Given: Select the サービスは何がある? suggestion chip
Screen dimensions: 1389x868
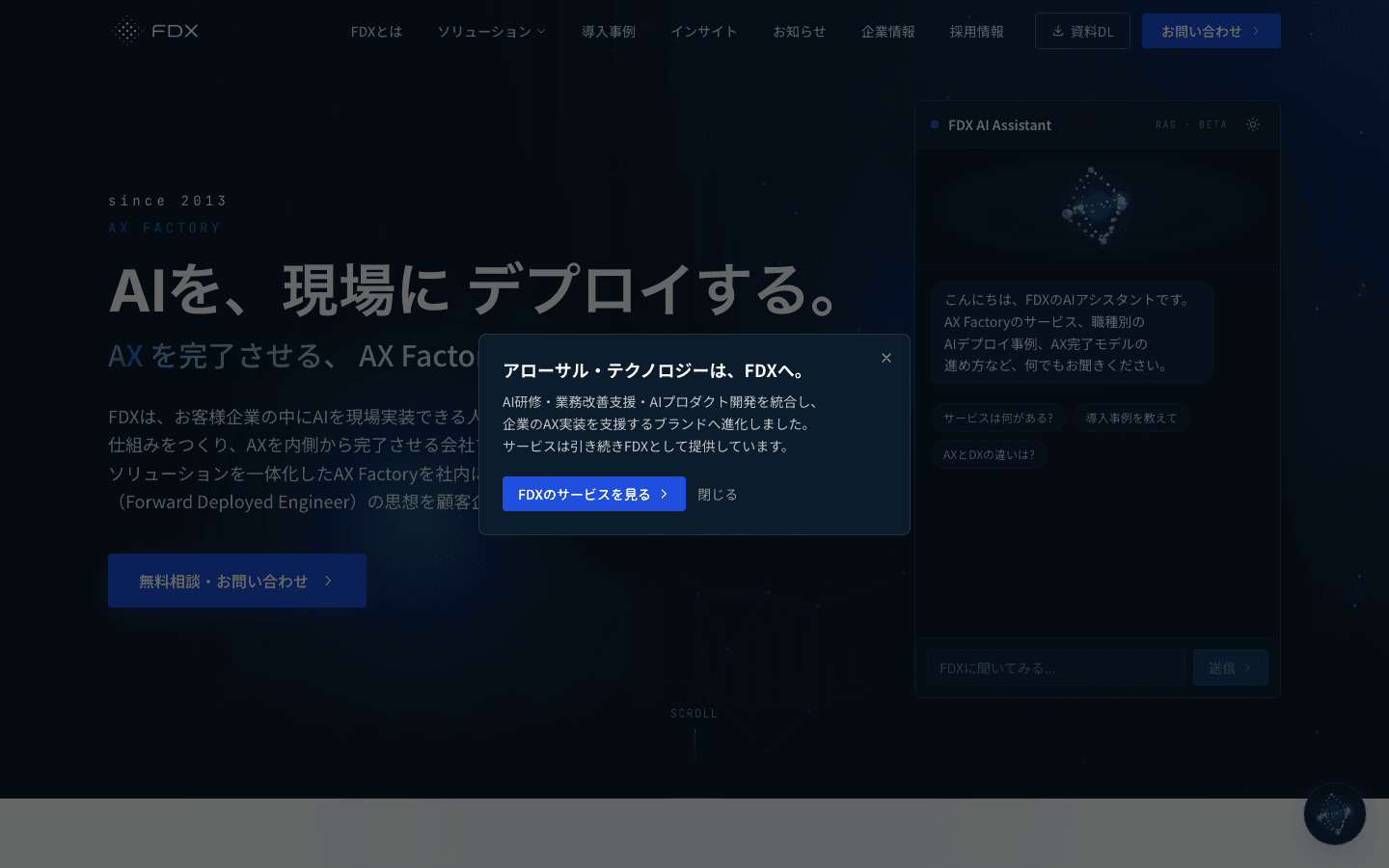Looking at the screenshot, I should 998,418.
